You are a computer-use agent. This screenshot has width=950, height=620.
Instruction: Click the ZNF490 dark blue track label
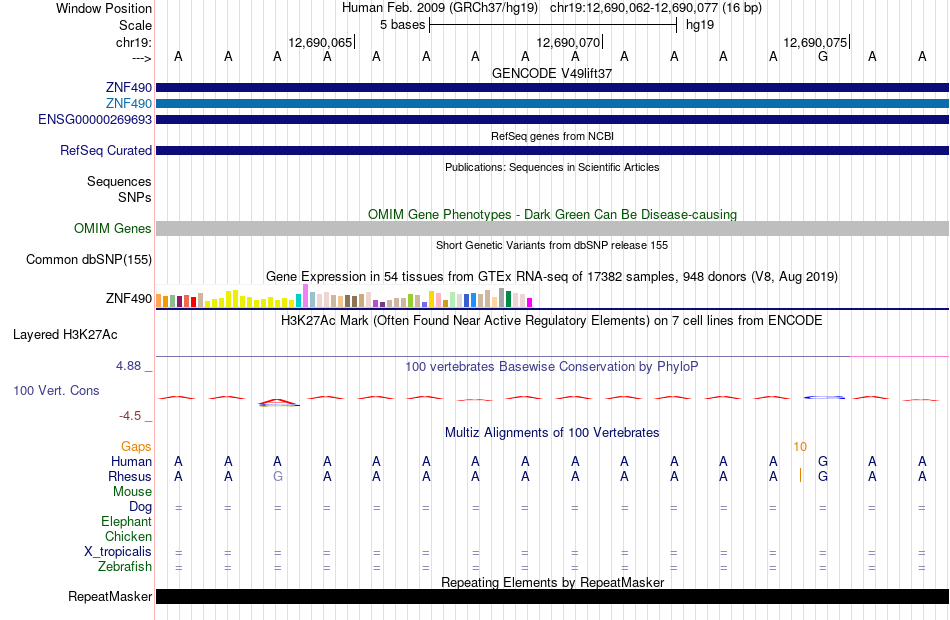[128, 87]
